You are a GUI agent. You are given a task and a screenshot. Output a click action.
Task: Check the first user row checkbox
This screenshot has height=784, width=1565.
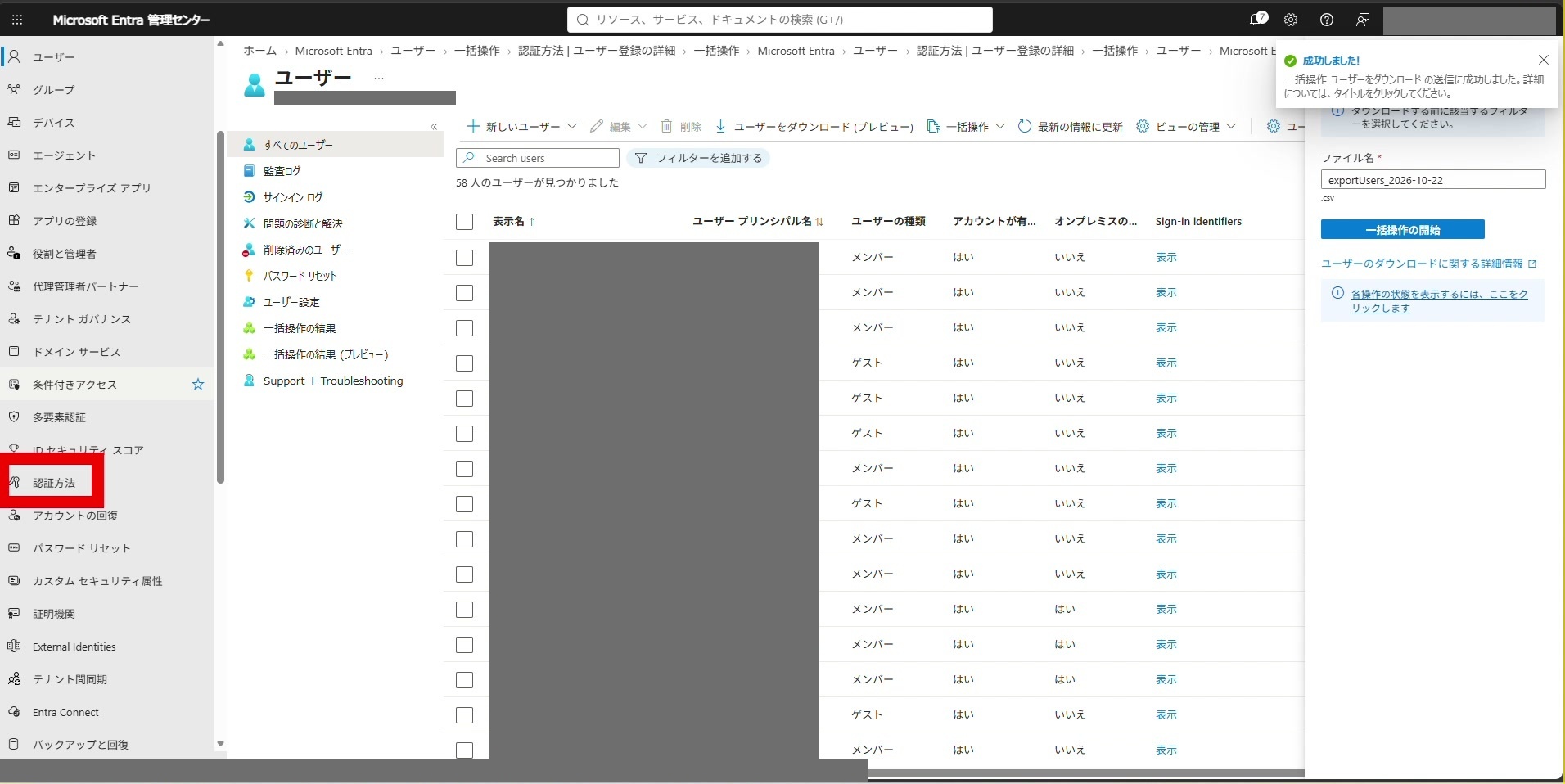tap(464, 258)
